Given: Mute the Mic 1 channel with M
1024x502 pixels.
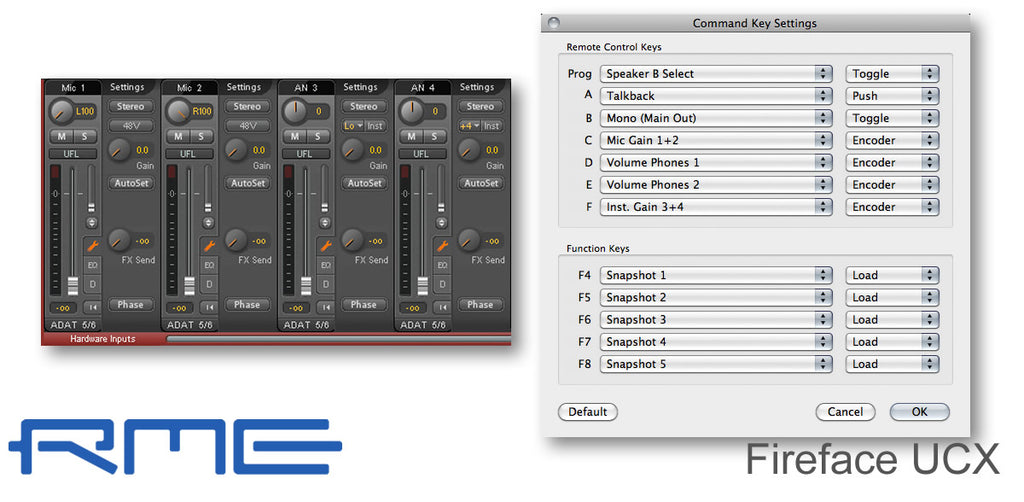Looking at the screenshot, I should tap(61, 136).
